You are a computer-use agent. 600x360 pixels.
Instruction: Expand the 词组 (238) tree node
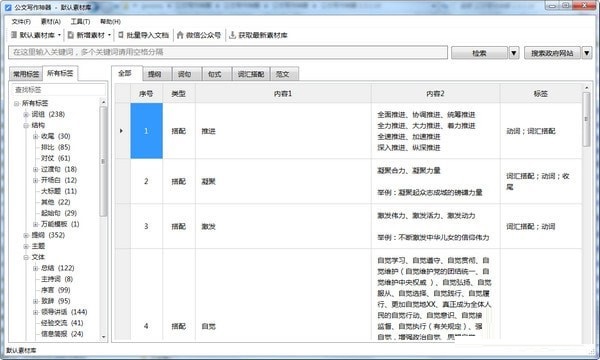click(x=26, y=114)
